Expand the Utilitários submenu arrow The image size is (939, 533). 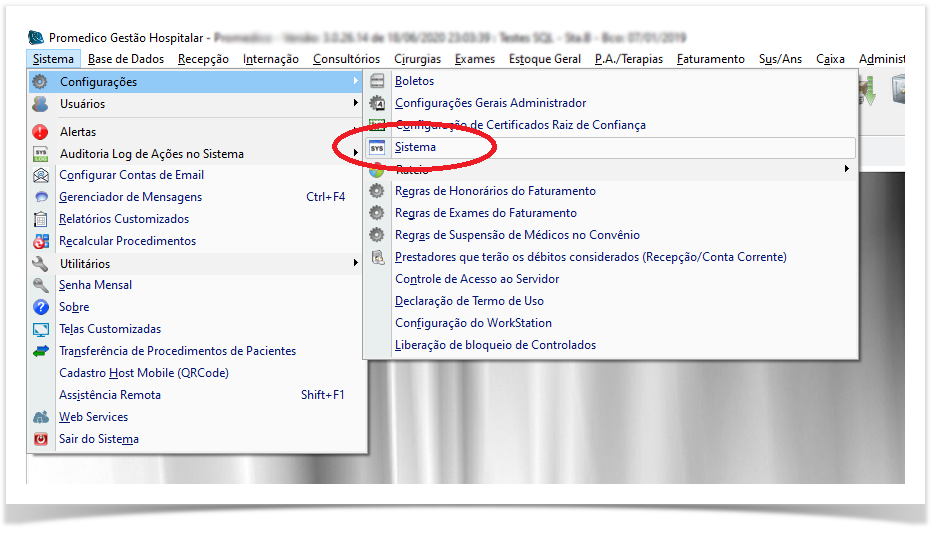click(x=355, y=264)
